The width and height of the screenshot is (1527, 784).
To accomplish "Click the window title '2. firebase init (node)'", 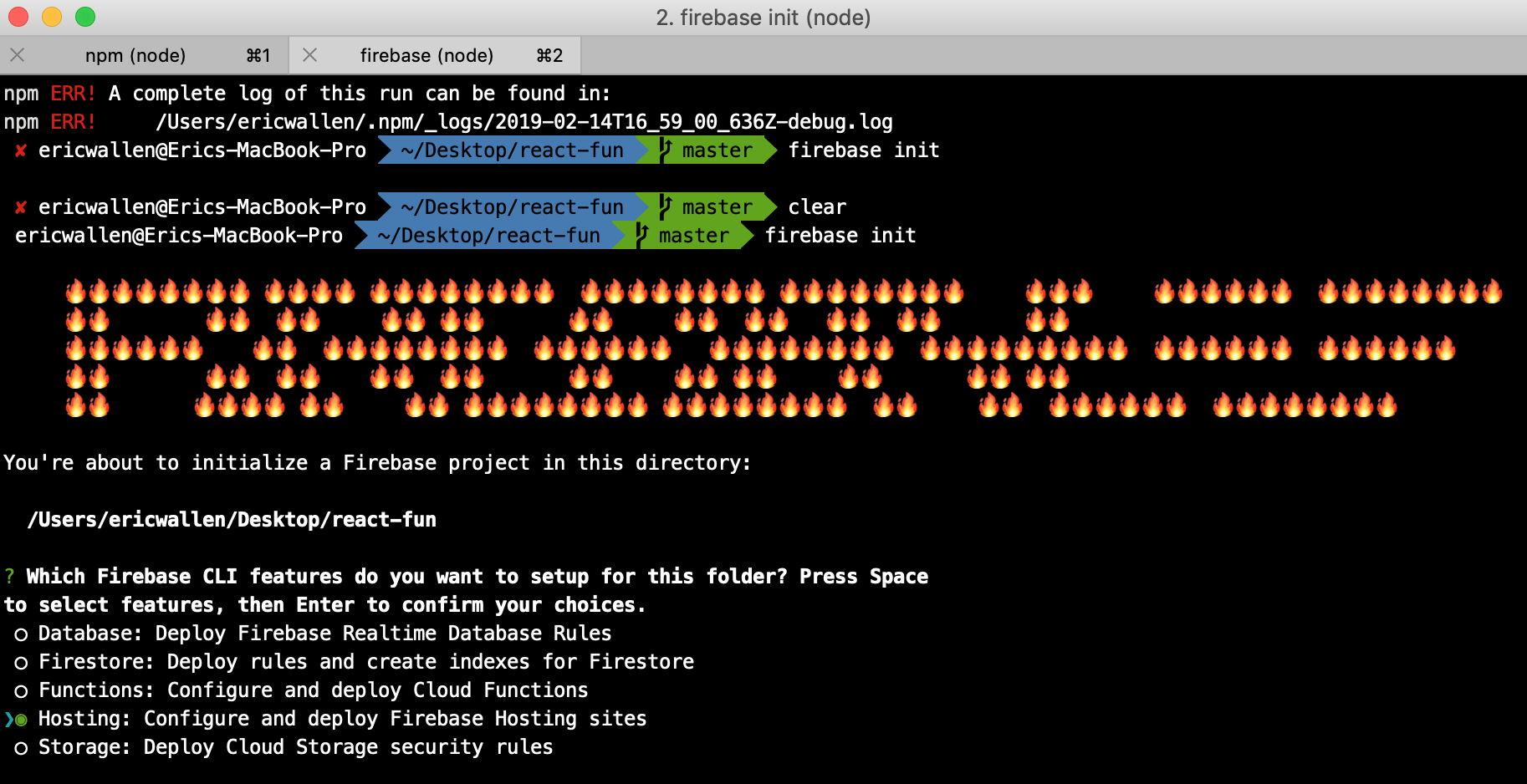I will 763,18.
